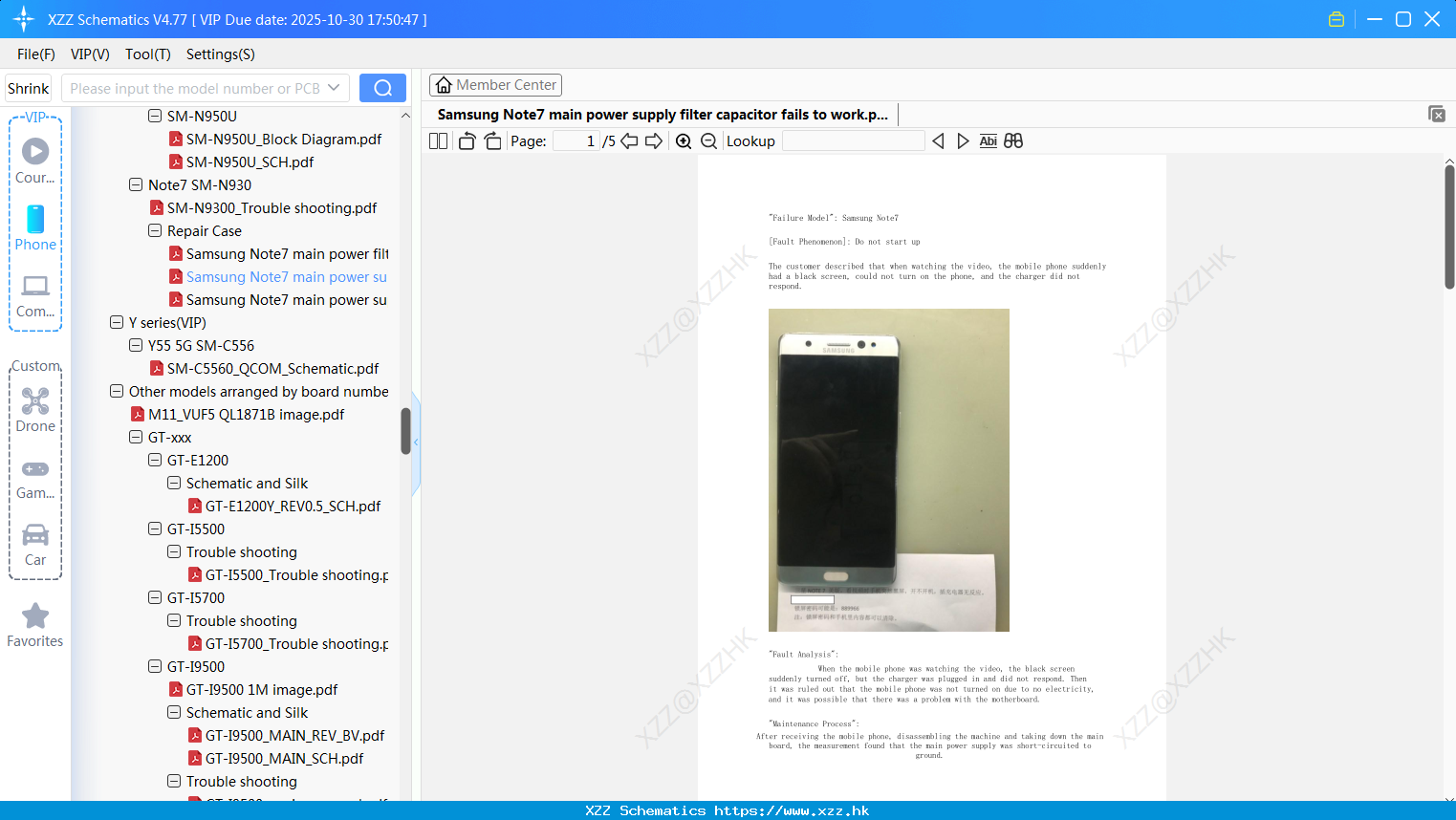Viewport: 1456px width, 820px height.
Task: Collapse the Repair Case folder
Action: [155, 230]
